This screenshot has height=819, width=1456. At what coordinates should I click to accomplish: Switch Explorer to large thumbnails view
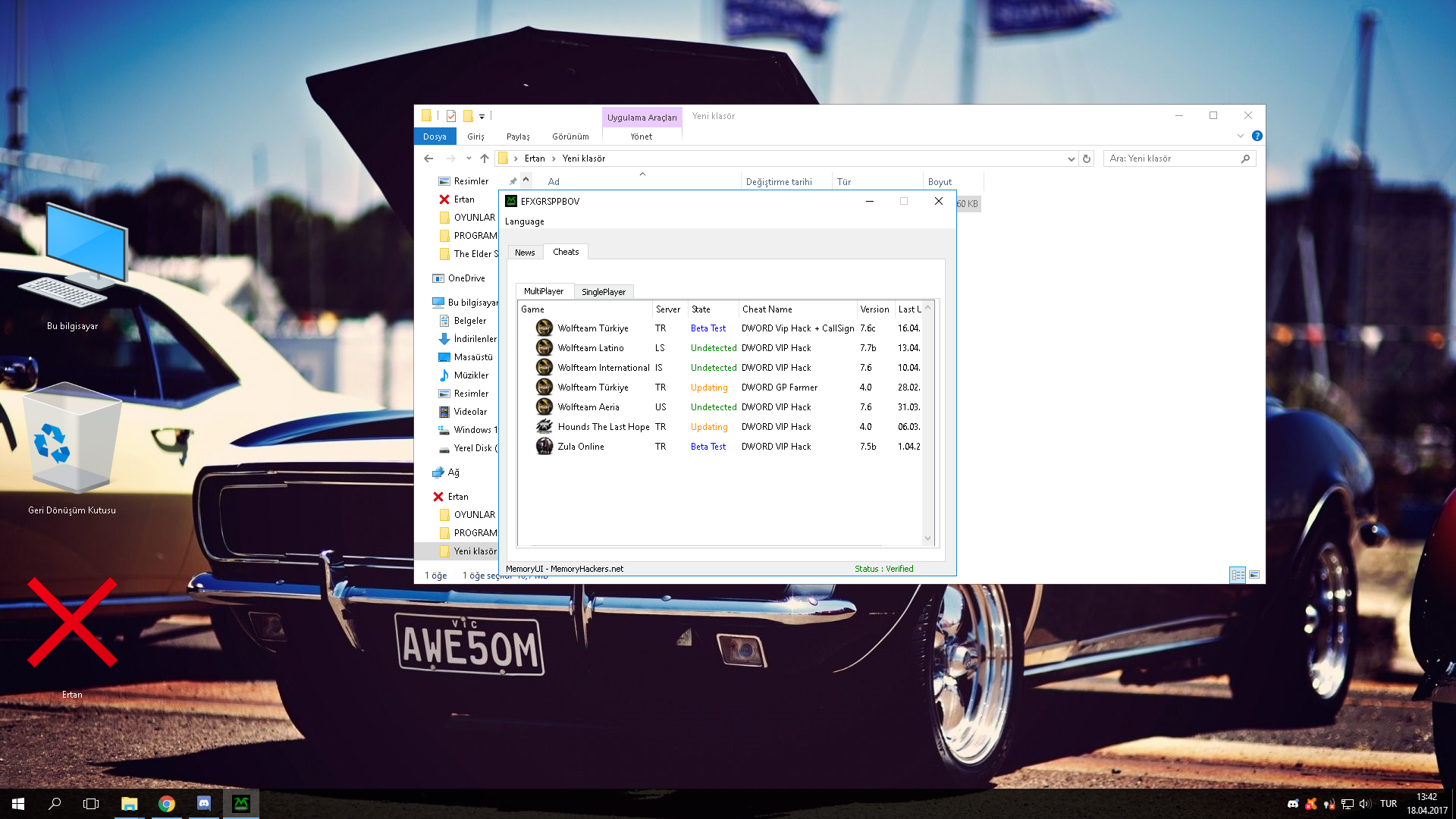pos(1254,575)
